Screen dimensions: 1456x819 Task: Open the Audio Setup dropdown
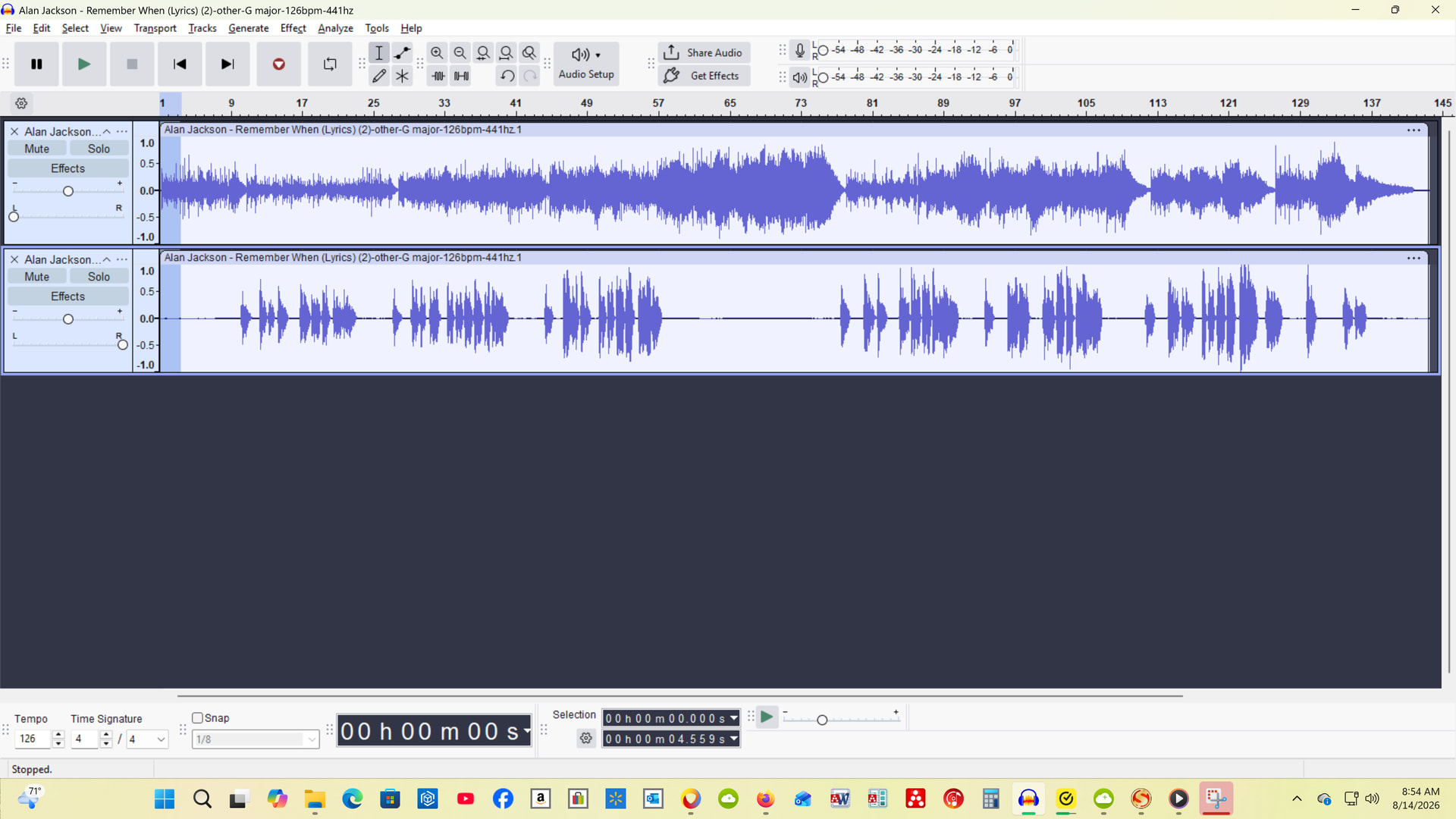coord(586,64)
